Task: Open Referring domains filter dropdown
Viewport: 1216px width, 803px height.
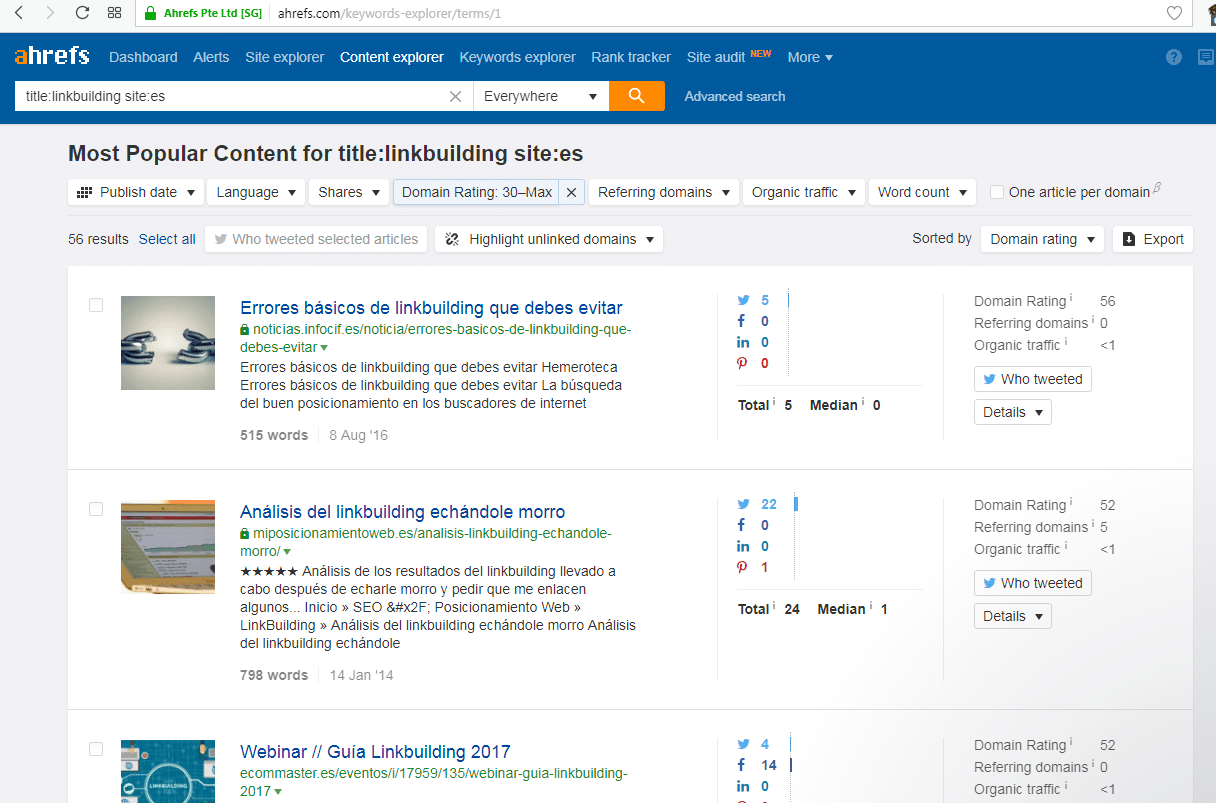Action: [x=664, y=192]
